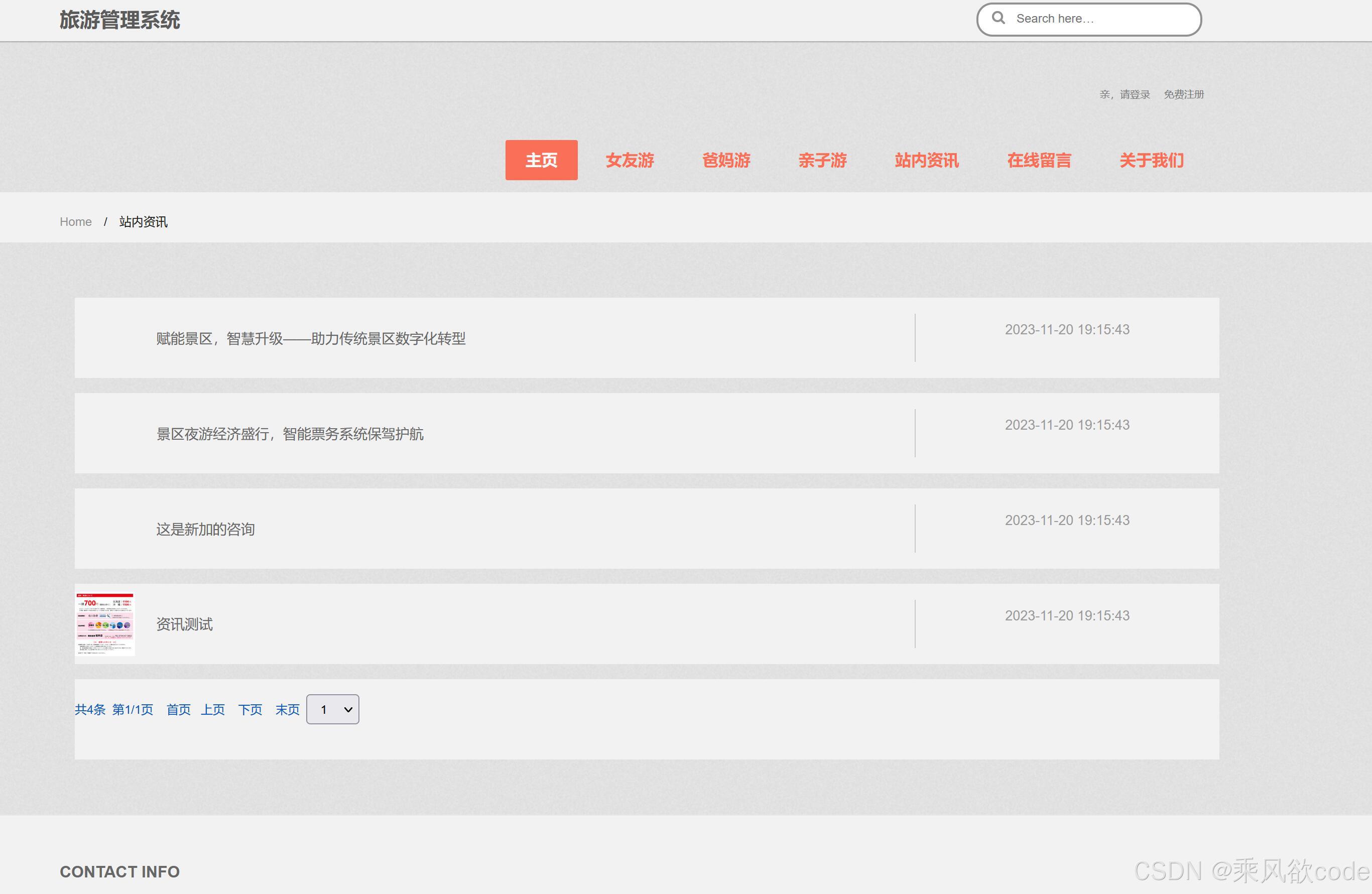Open the 女友游 menu item

tap(630, 160)
